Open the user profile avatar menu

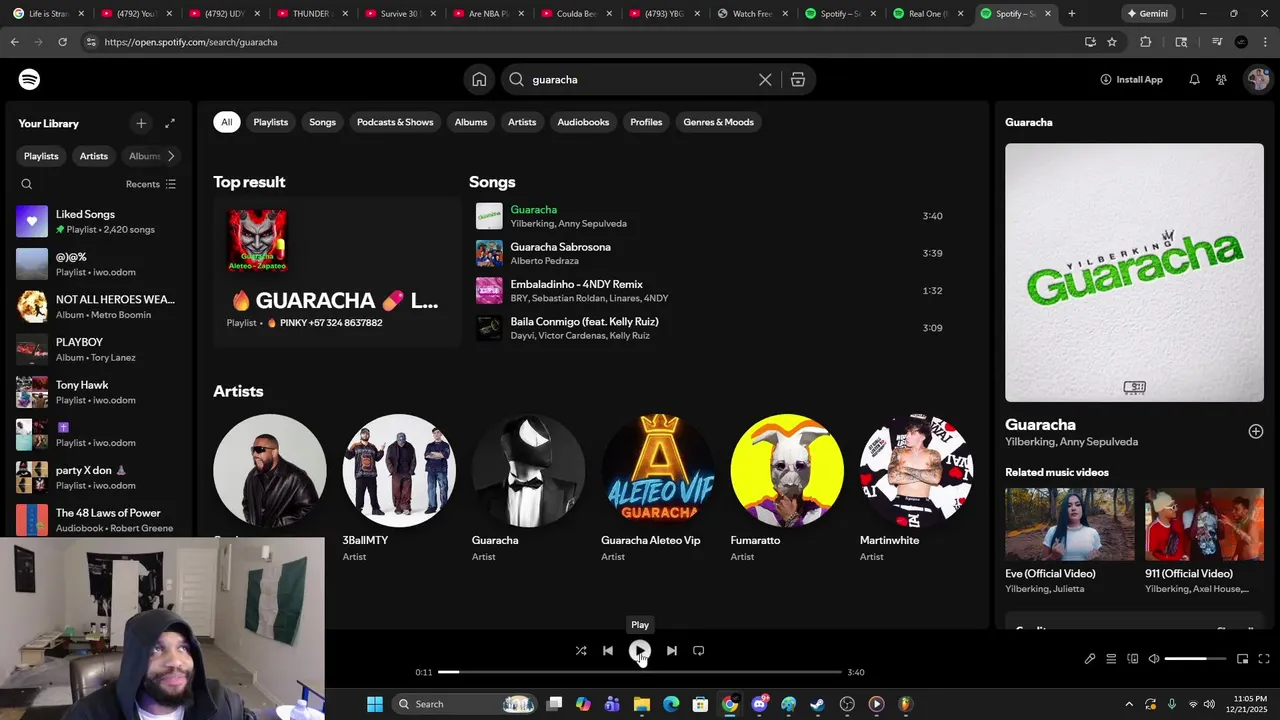[x=1257, y=79]
